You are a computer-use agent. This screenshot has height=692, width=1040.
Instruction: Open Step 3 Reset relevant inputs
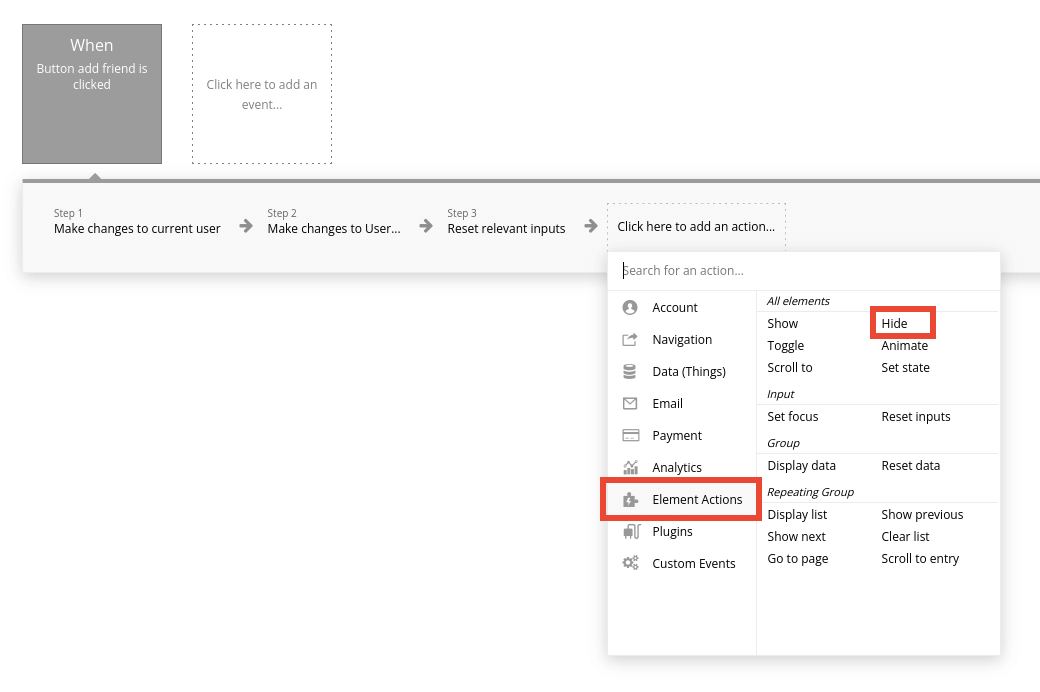(x=506, y=222)
